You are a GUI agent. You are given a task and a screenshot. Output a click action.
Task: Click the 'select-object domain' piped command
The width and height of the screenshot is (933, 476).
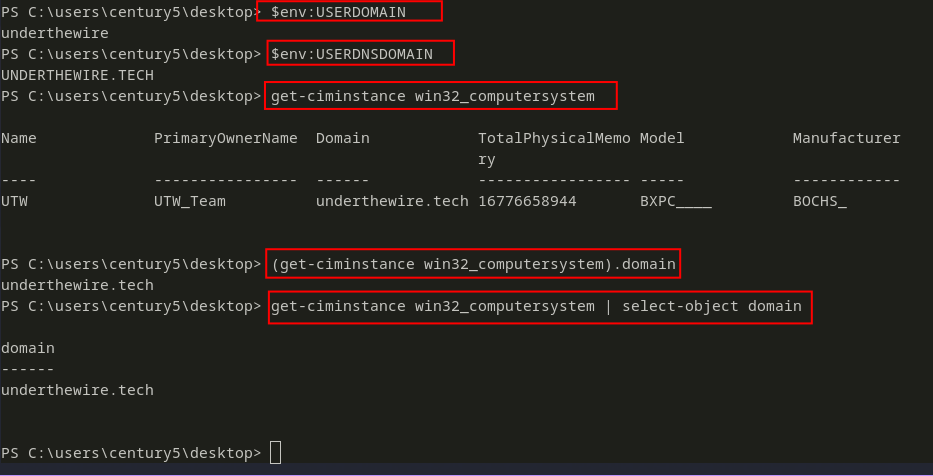712,306
